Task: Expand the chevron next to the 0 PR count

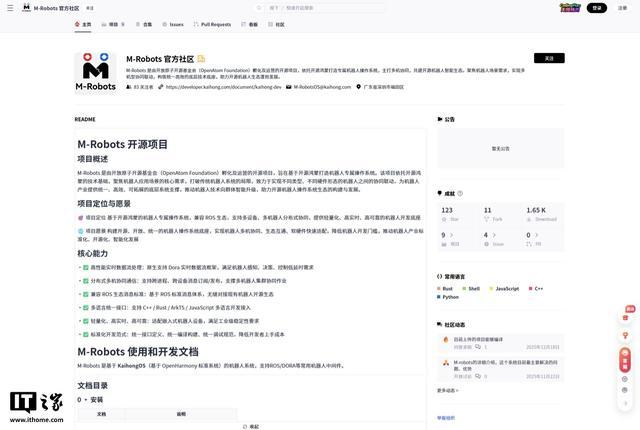Action: (x=536, y=235)
